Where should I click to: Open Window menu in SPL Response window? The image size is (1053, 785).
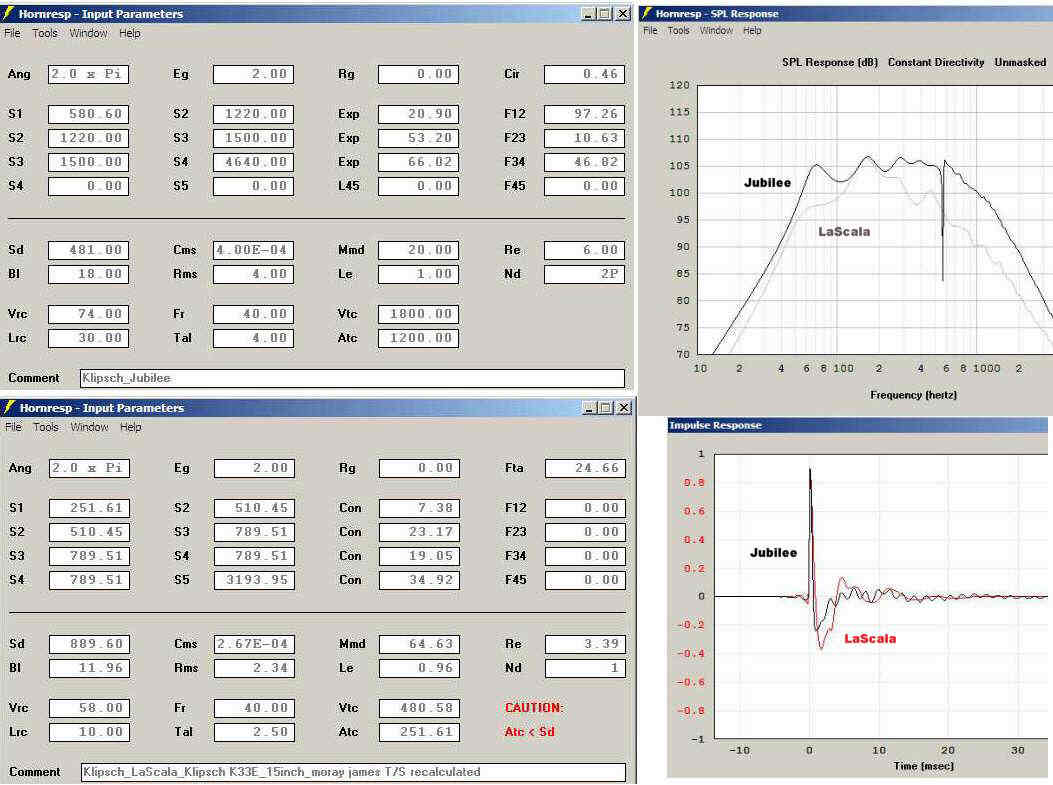pos(716,31)
